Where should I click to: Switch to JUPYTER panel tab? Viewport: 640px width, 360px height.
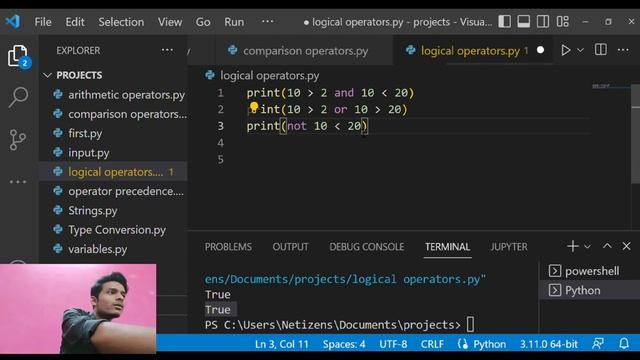point(509,247)
